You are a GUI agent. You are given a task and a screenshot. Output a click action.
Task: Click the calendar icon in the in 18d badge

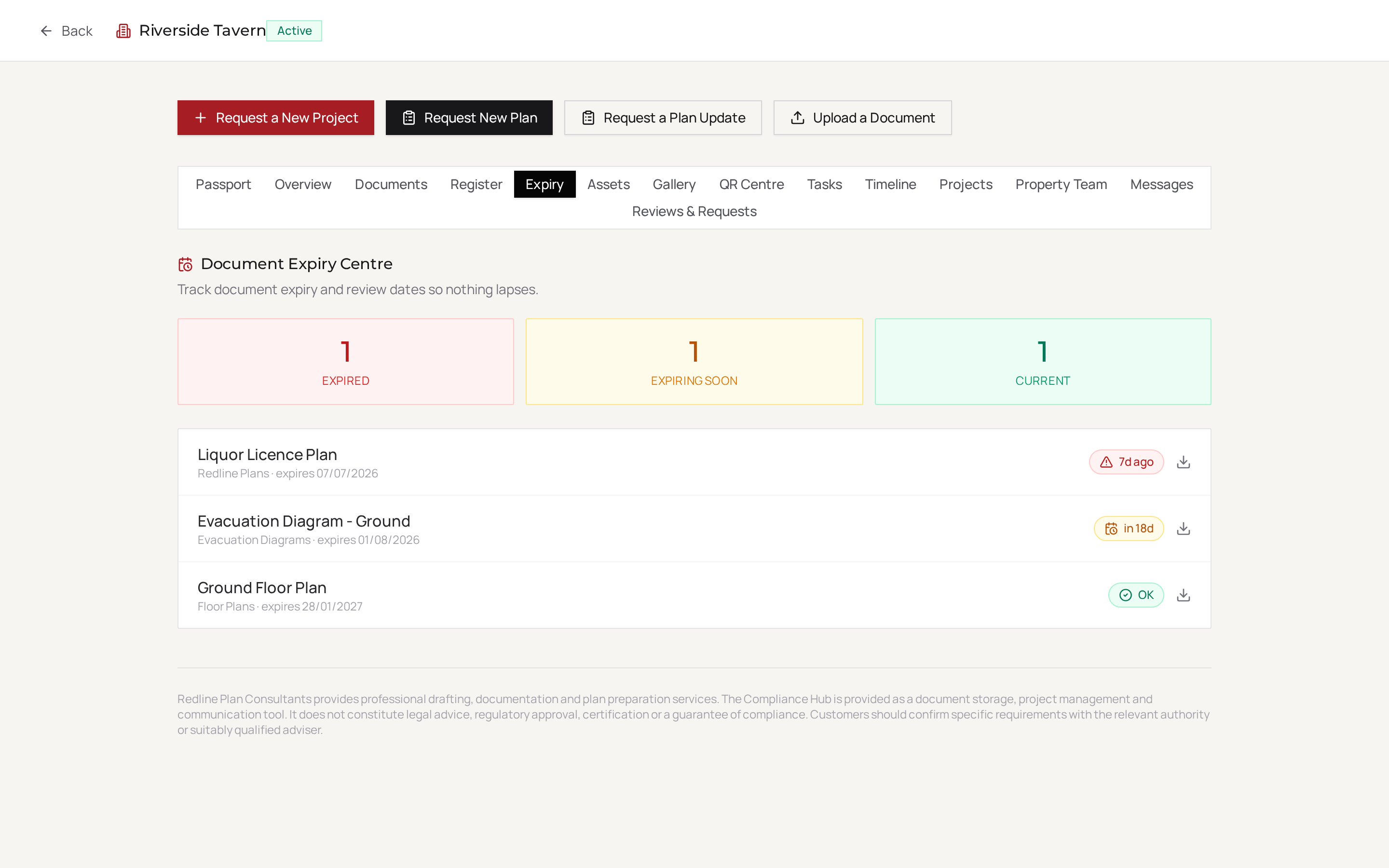point(1111,529)
